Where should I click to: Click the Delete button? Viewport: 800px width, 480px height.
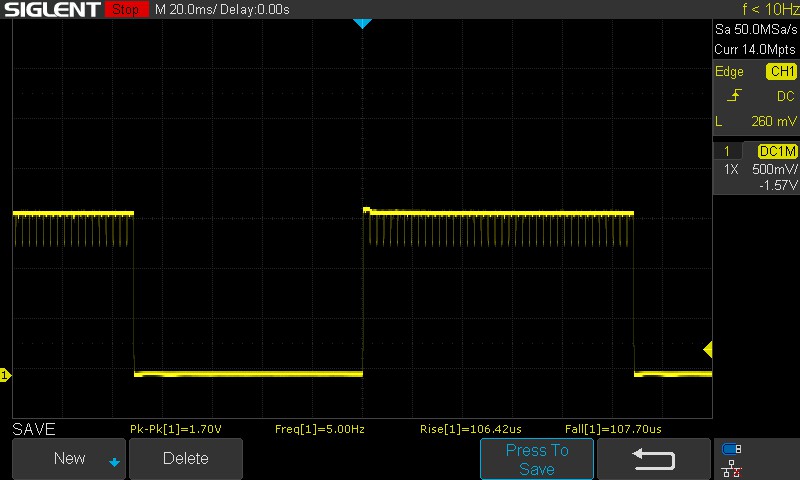tap(186, 459)
